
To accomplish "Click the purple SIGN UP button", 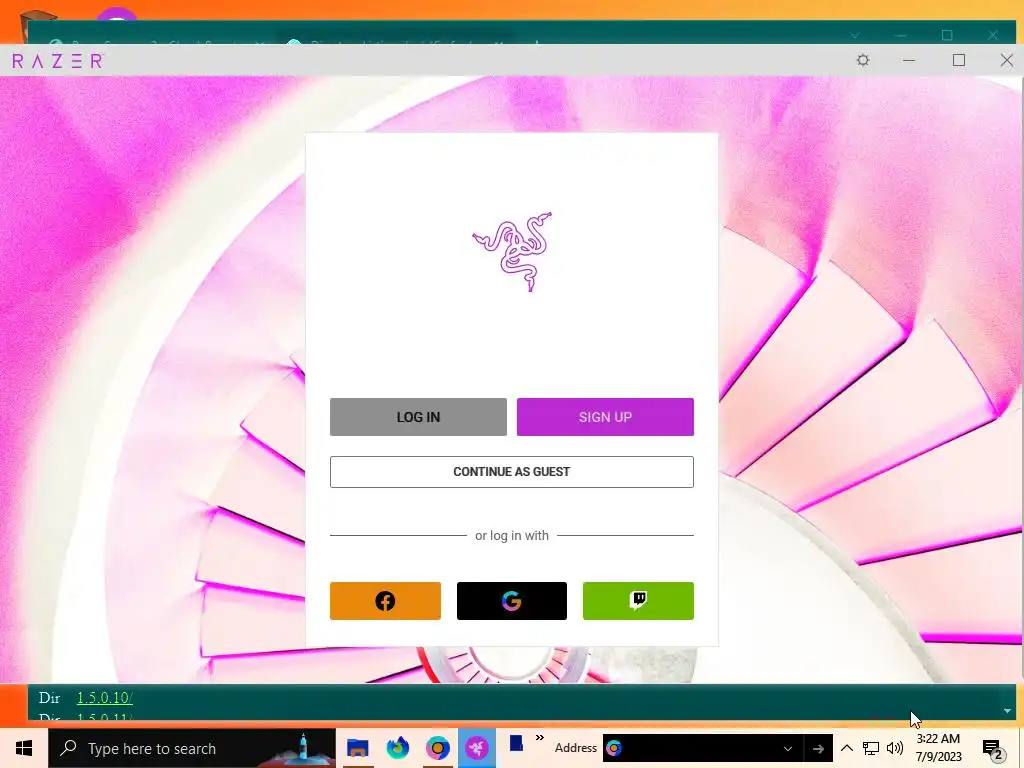I will click(605, 417).
